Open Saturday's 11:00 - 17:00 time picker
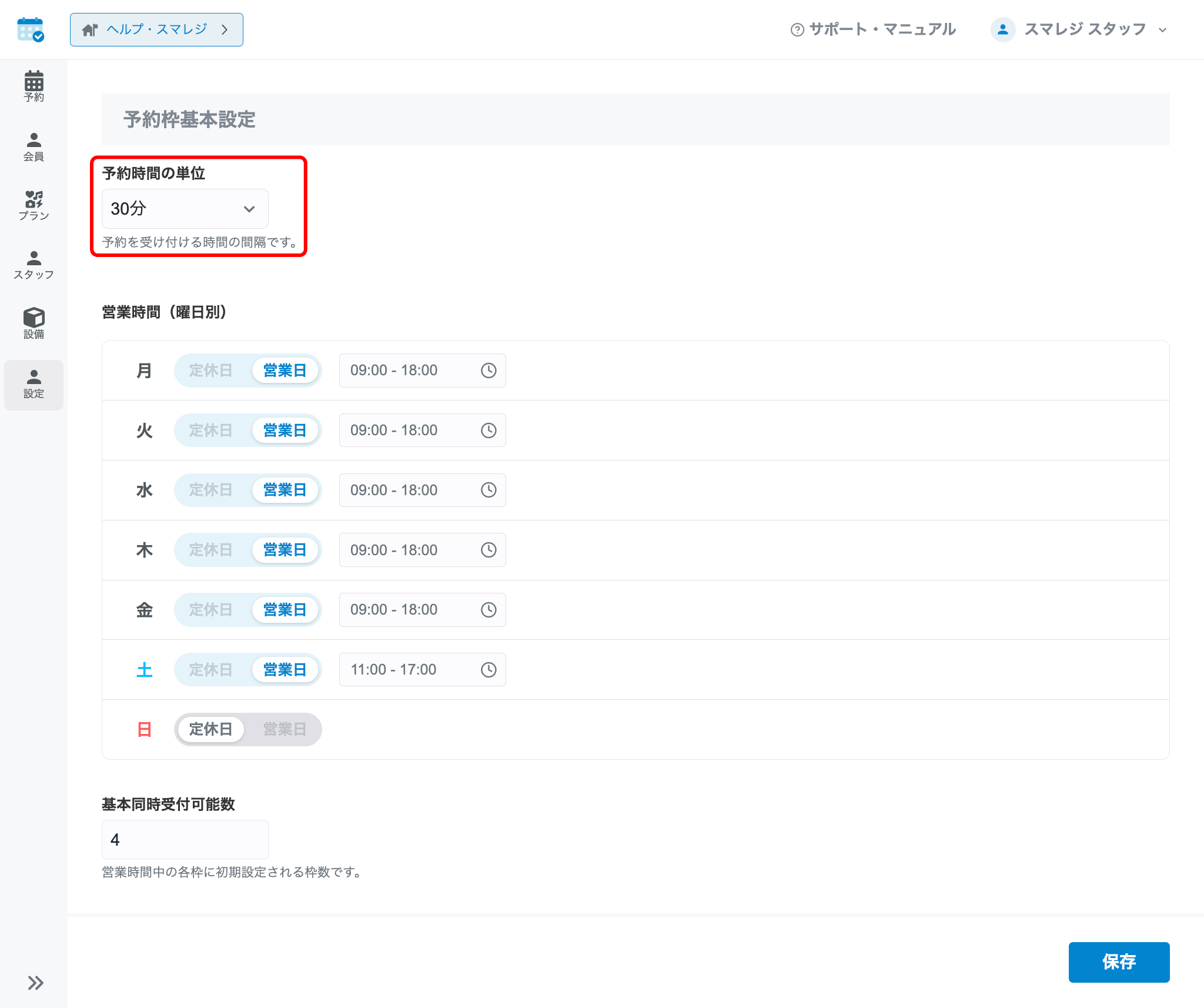Image resolution: width=1204 pixels, height=1008 pixels. pyautogui.click(x=423, y=670)
